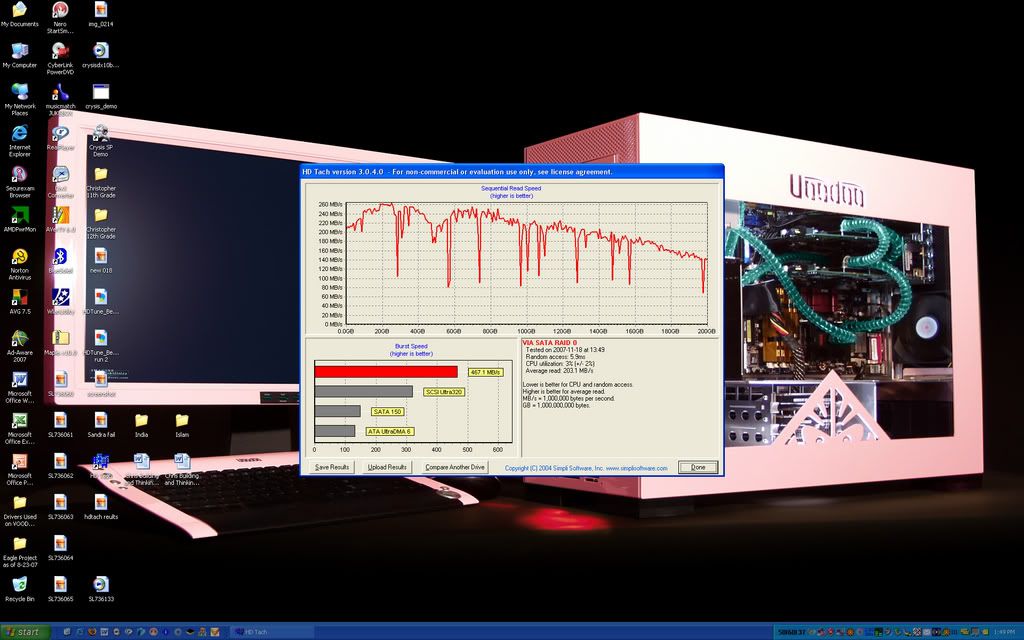The image size is (1024, 640).
Task: Click Upload Results in HD Tach
Action: [x=387, y=467]
